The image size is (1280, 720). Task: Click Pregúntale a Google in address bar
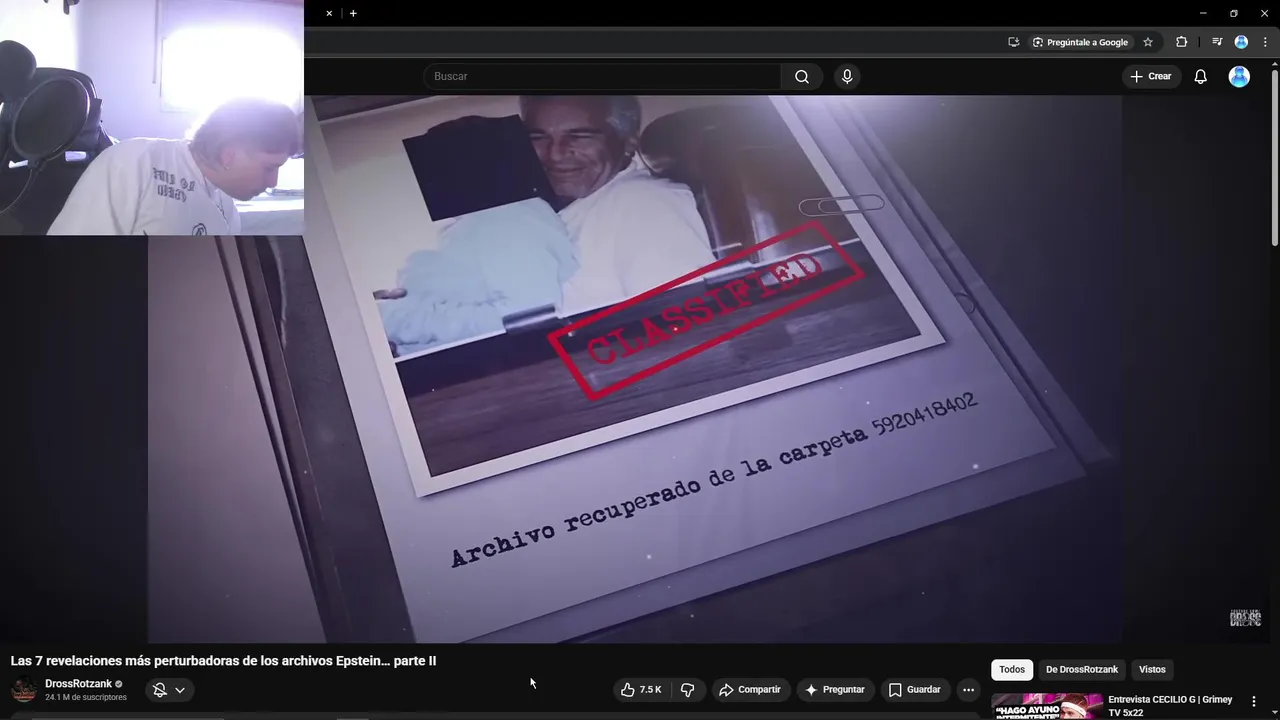click(x=1080, y=42)
